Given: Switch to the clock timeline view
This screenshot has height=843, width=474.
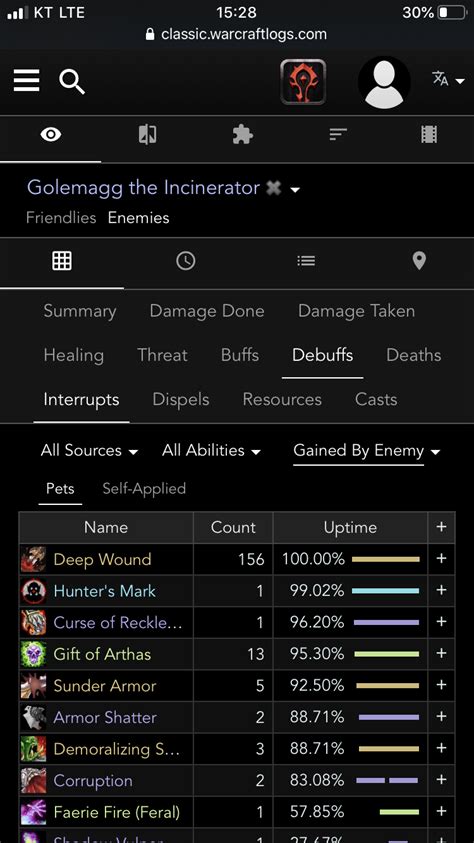Looking at the screenshot, I should 185,261.
